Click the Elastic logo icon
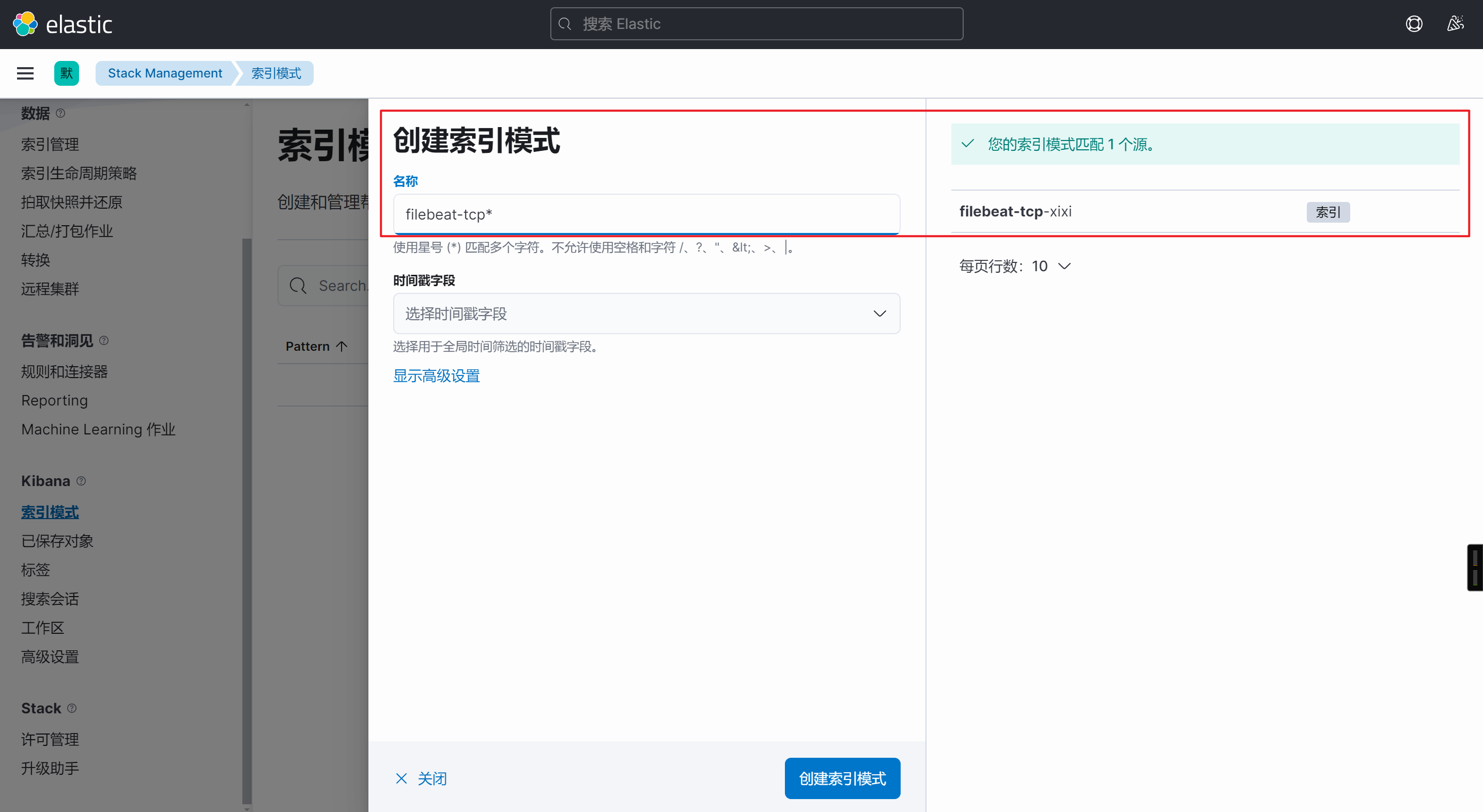The height and width of the screenshot is (812, 1483). (x=25, y=24)
